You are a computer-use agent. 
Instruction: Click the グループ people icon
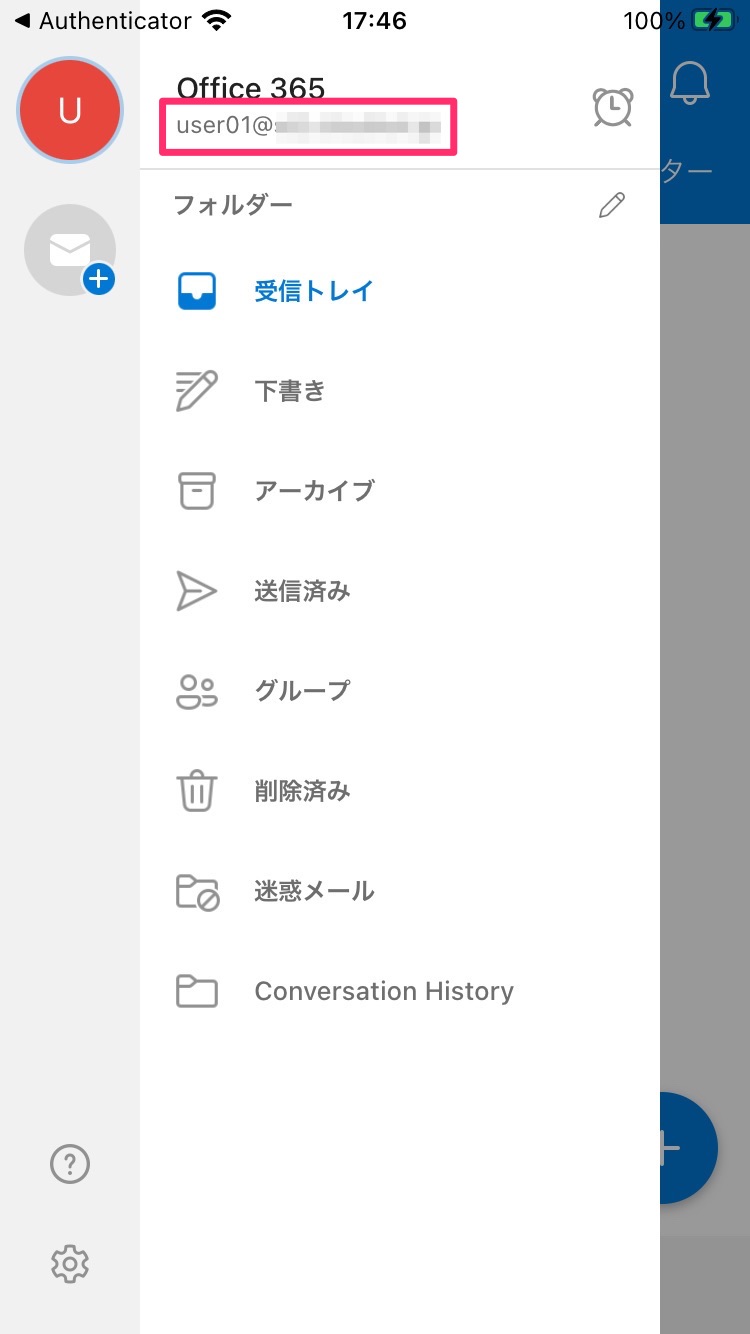pos(197,691)
